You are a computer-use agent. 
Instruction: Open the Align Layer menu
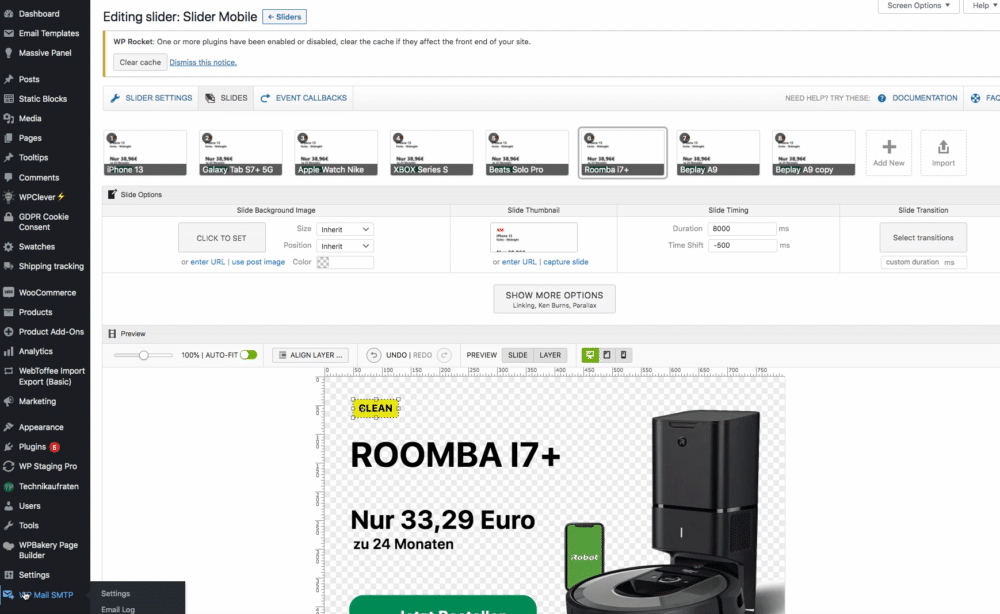tap(311, 355)
